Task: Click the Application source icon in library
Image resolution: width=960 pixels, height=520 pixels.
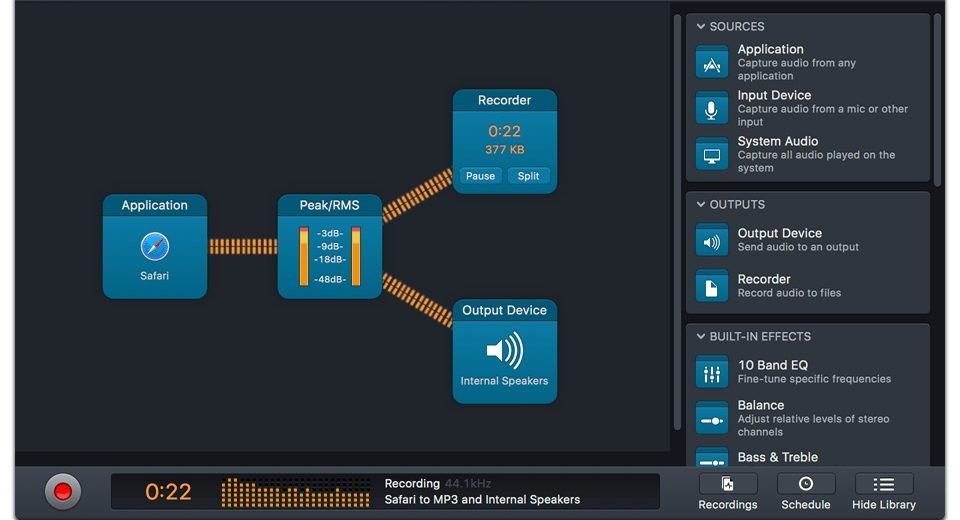Action: click(712, 62)
